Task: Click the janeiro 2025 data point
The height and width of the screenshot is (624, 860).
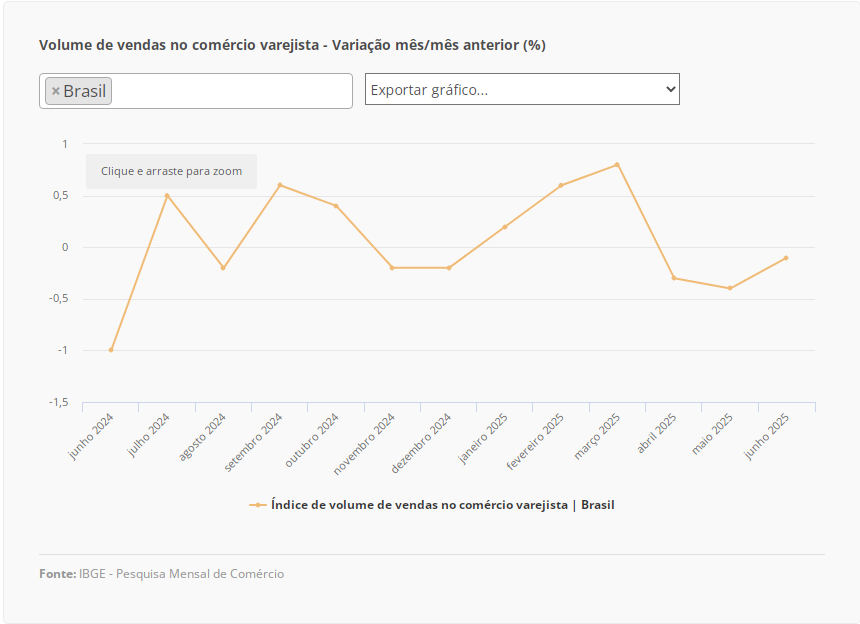Action: (x=505, y=227)
